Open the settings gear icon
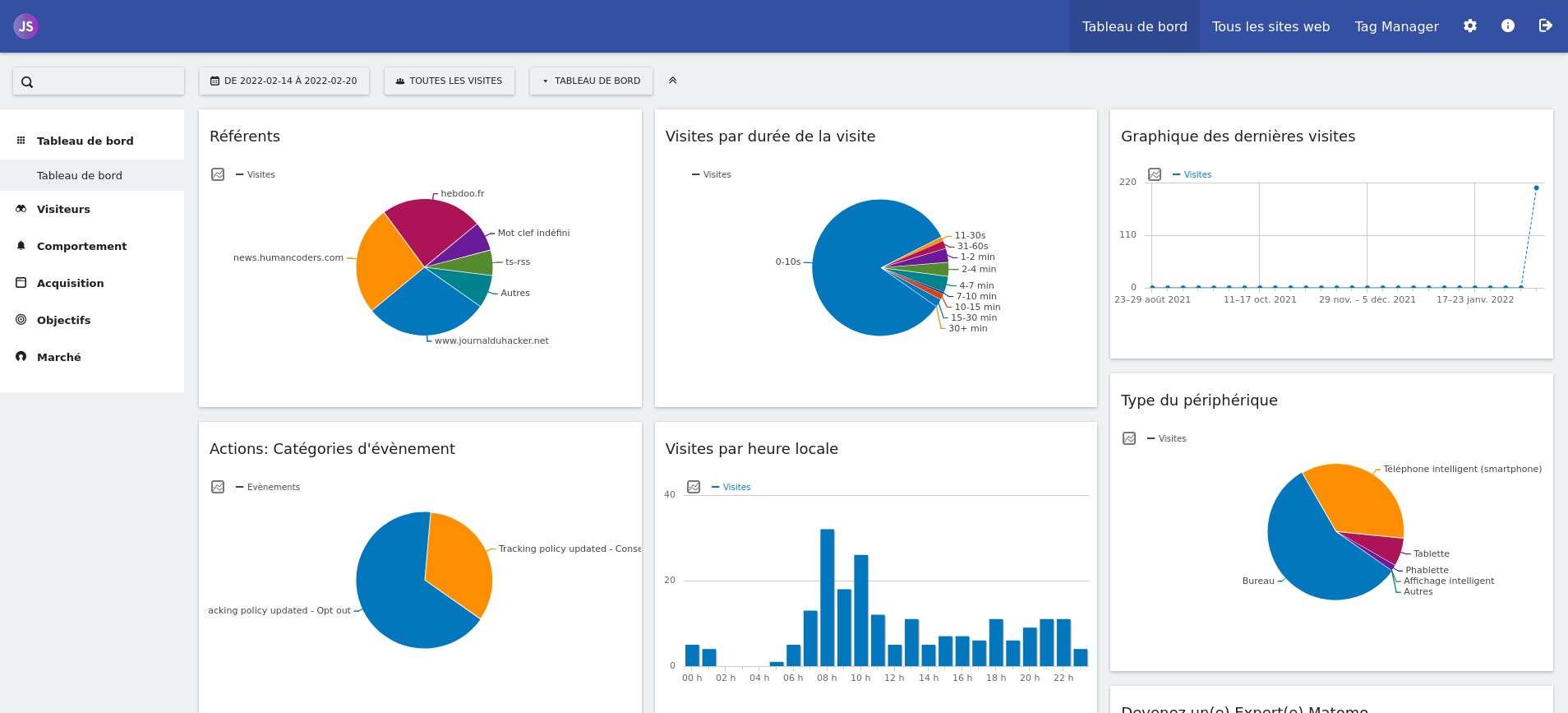 (x=1469, y=26)
